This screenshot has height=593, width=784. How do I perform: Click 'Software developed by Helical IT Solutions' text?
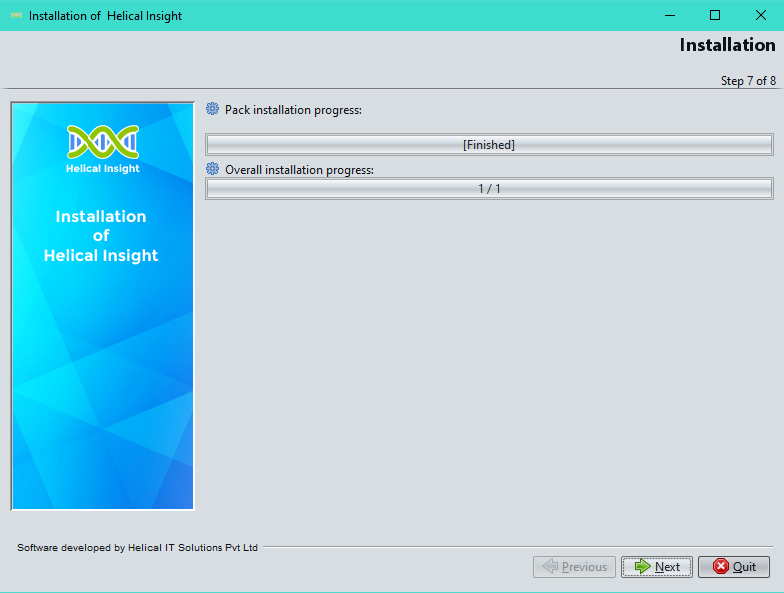(138, 548)
